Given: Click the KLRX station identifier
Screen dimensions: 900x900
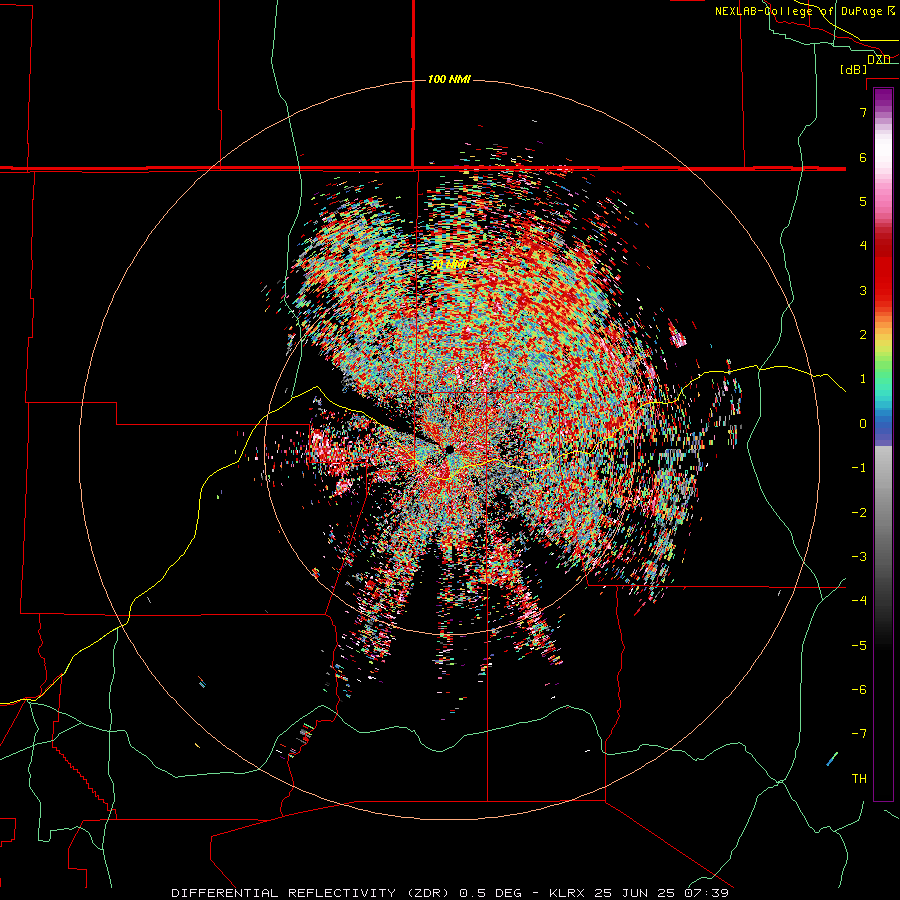Looking at the screenshot, I should click(x=567, y=893).
